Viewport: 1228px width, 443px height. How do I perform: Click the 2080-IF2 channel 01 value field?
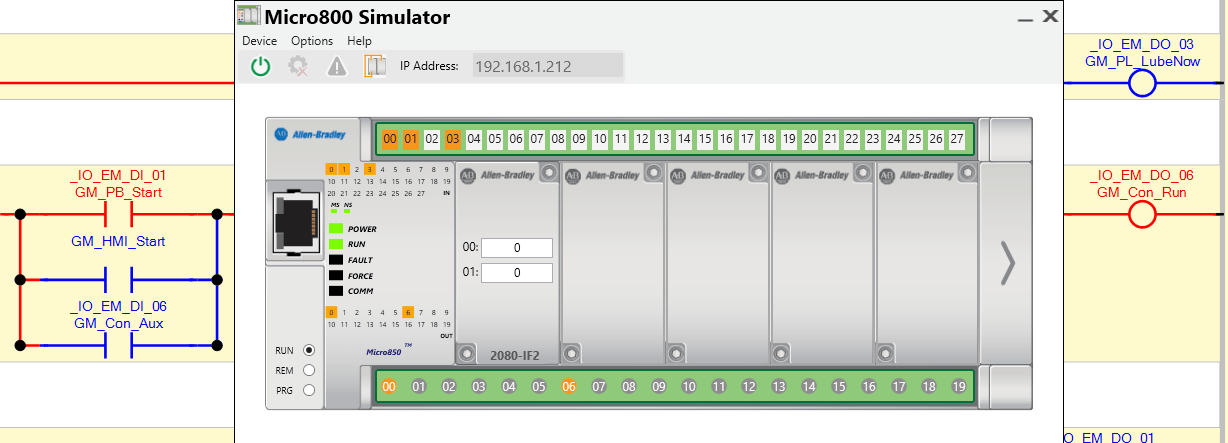[x=516, y=273]
